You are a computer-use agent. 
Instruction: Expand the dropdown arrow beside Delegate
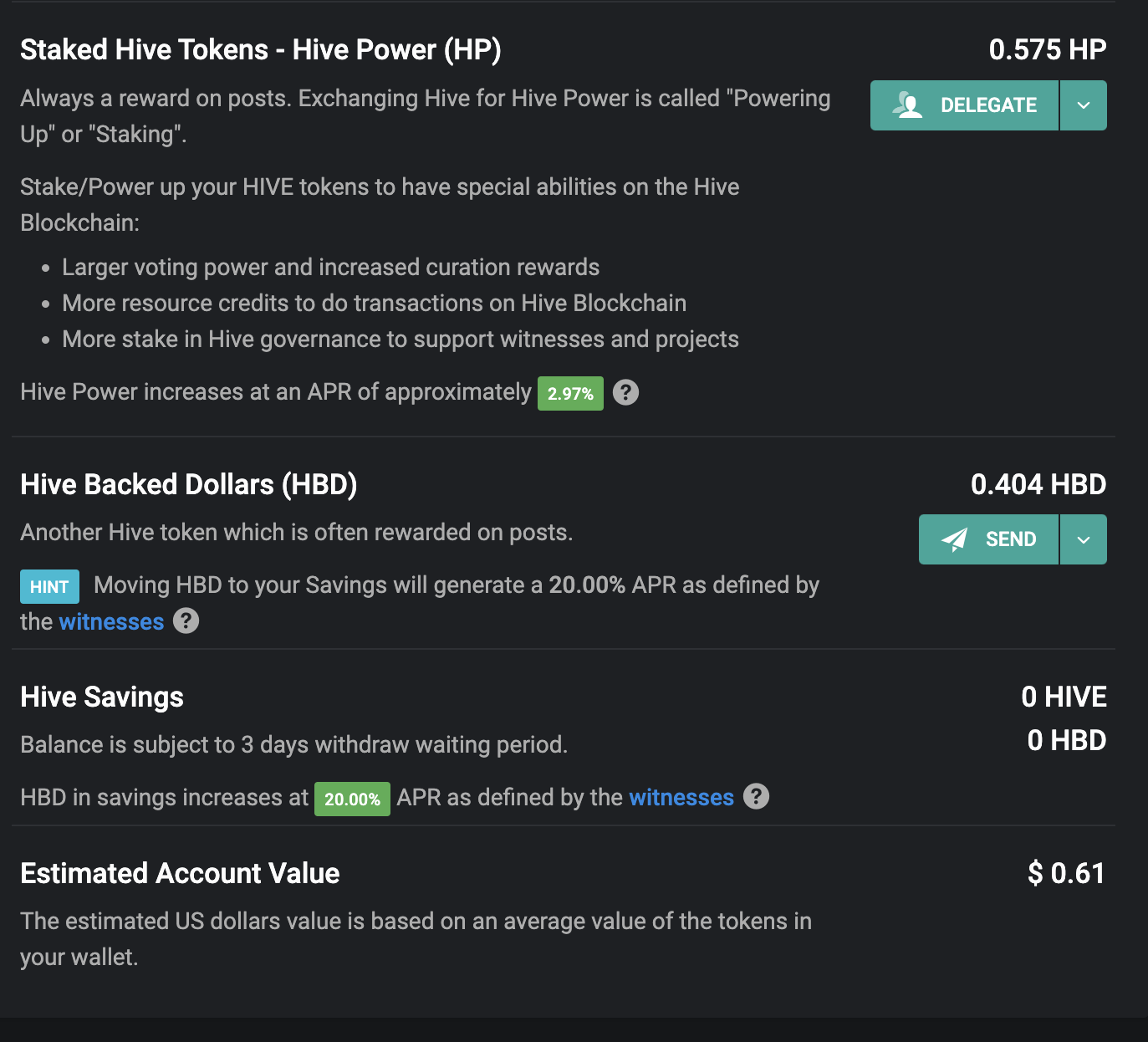click(1084, 105)
